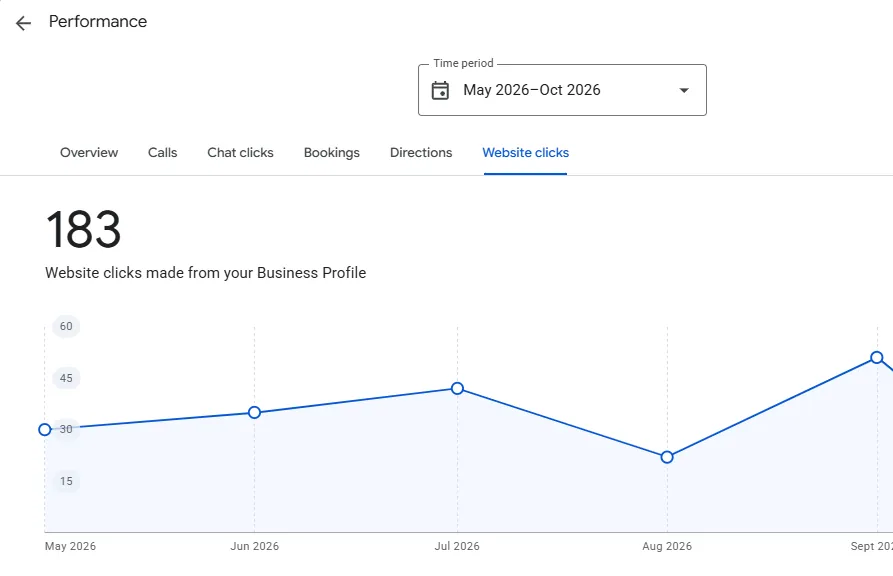Click the 45 y-axis label
Image resolution: width=893 pixels, height=576 pixels.
(x=66, y=378)
